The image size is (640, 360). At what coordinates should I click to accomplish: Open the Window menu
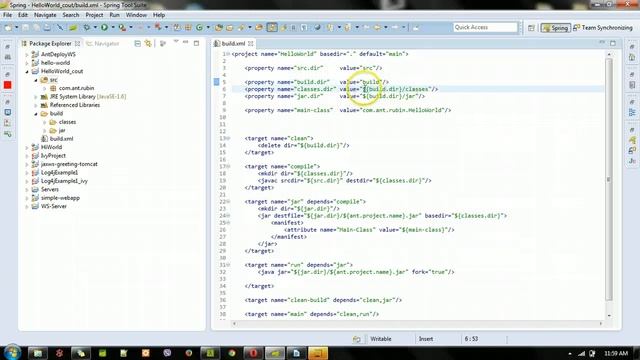(x=136, y=15)
